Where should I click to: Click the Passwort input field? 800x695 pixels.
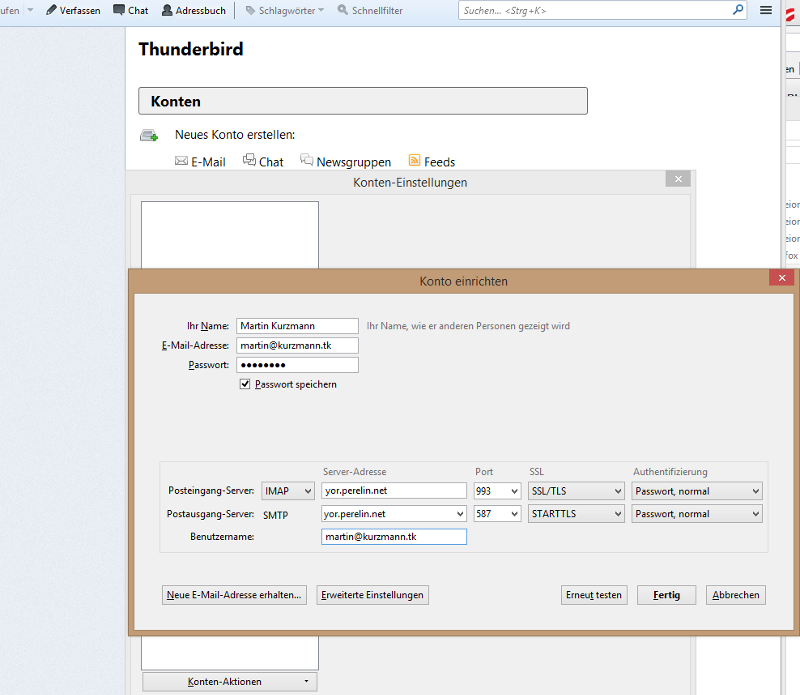point(297,365)
